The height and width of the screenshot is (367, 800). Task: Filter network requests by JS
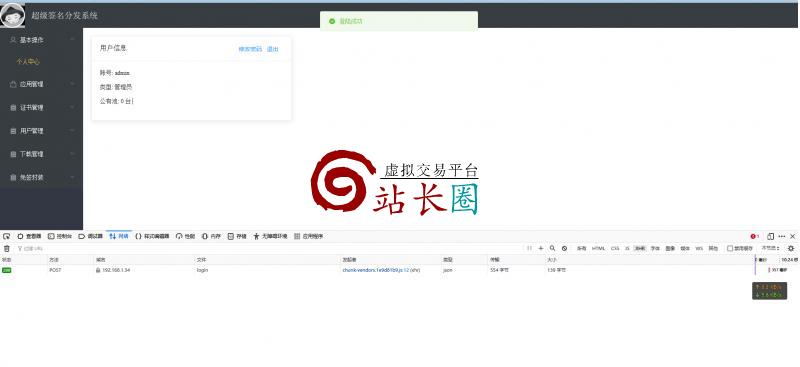[627, 249]
